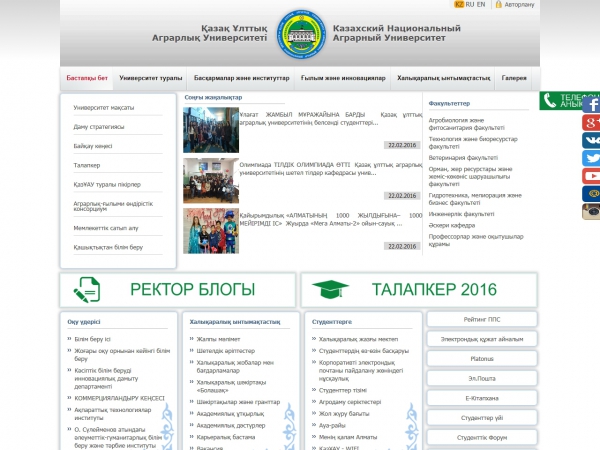Read the Ұлағат ЖАМБЫЛ МҰРАЖАЙЫНА БАРДЫ news item
This screenshot has width=600, height=450.
click(x=331, y=119)
